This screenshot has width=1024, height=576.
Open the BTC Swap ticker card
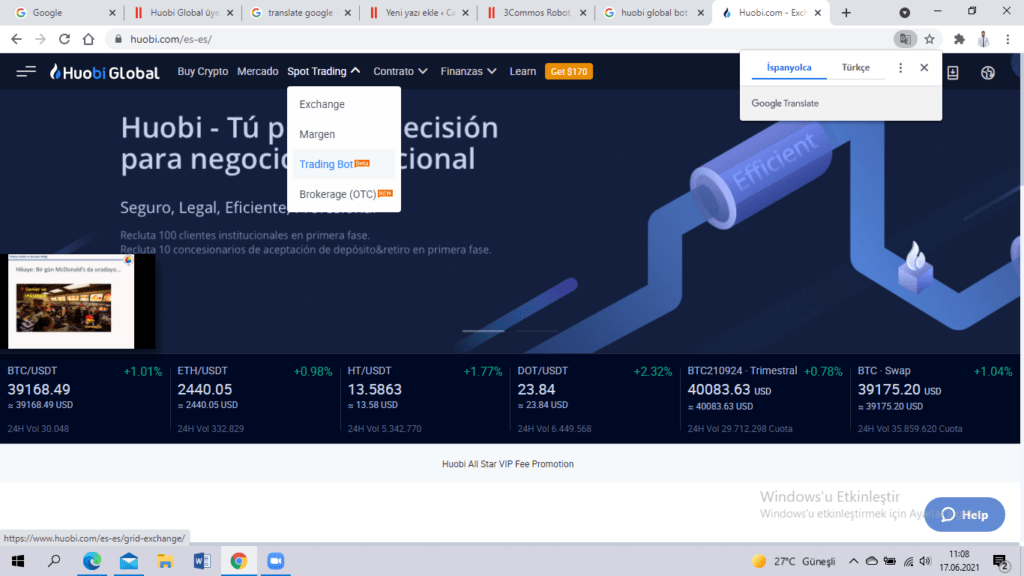click(x=935, y=398)
